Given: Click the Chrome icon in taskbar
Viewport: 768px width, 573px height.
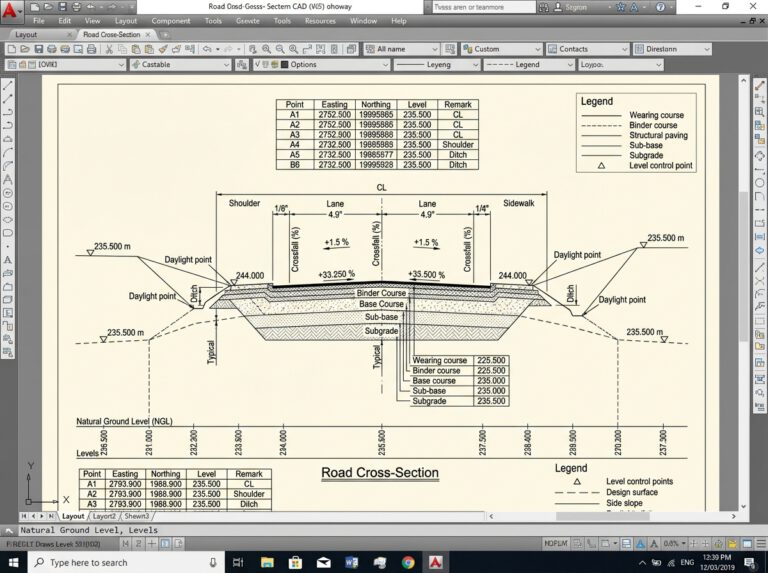Looking at the screenshot, I should [x=408, y=562].
